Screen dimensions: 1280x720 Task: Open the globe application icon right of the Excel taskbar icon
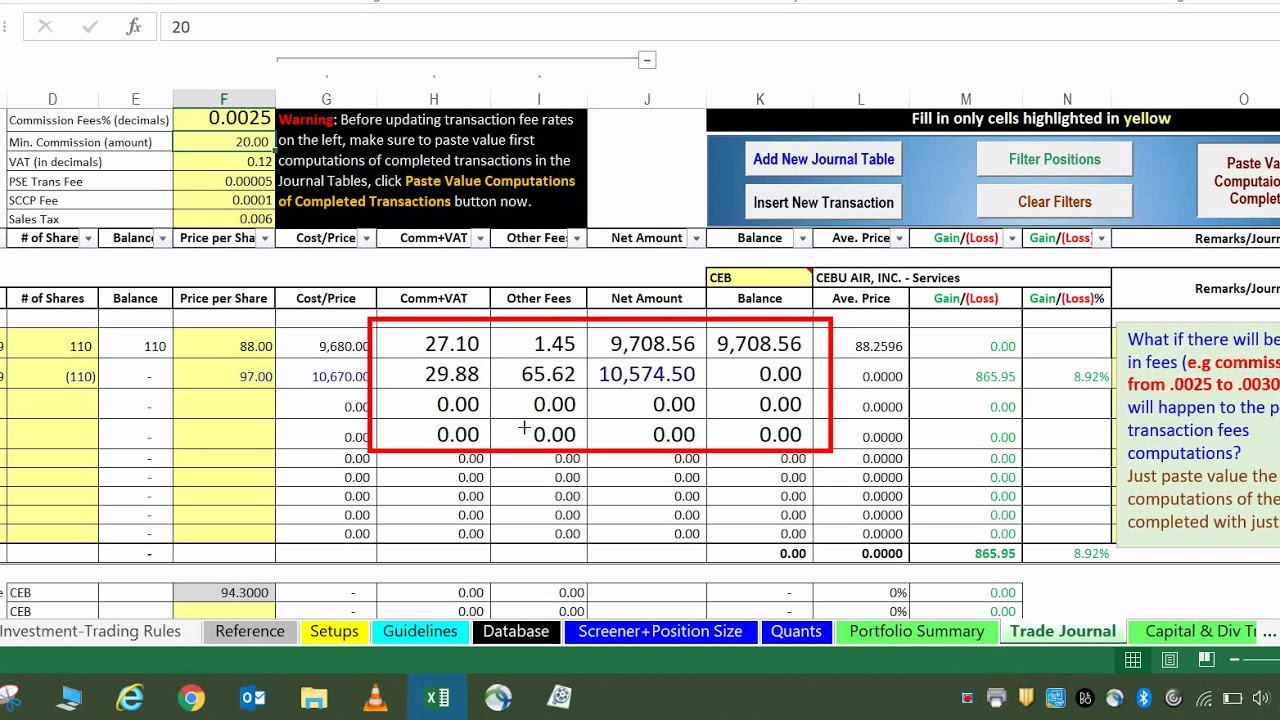click(498, 697)
